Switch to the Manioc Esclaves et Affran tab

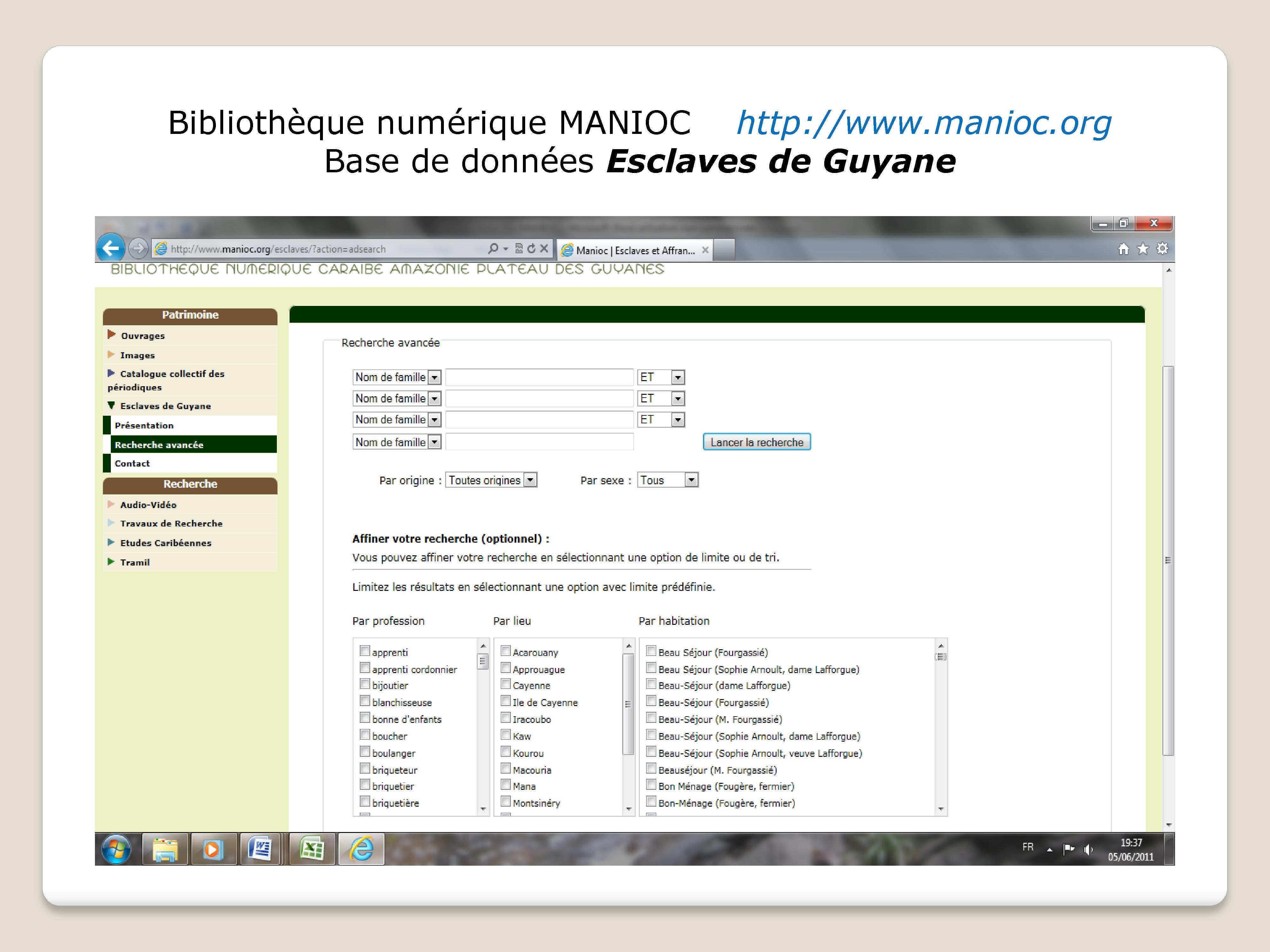[635, 250]
